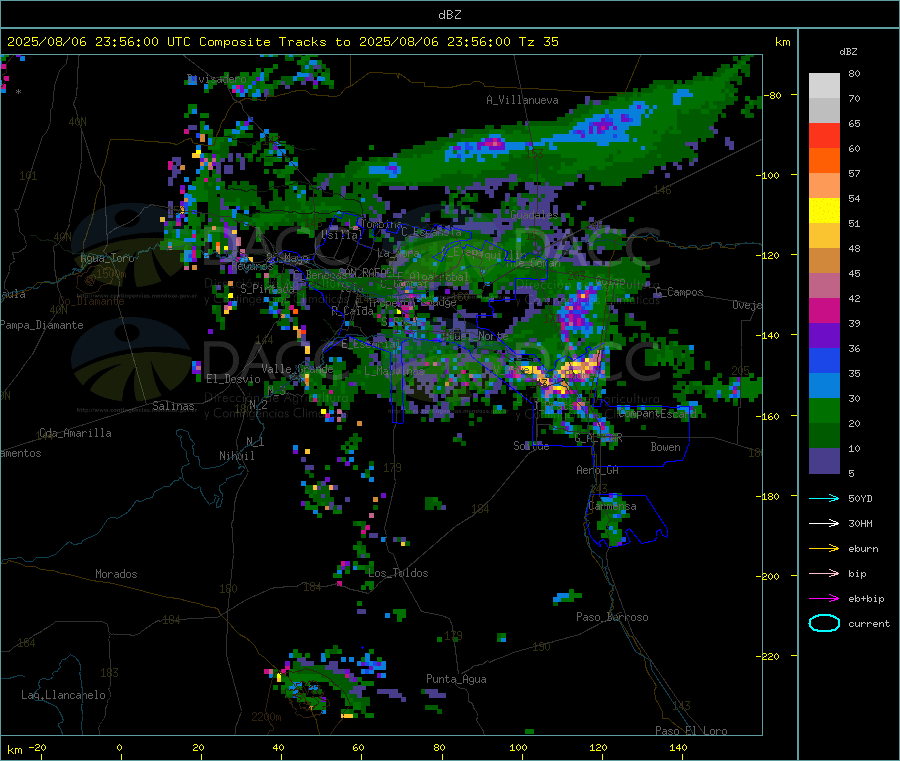
Task: Click the cyan ellipse 'current' legend icon
Action: 824,623
